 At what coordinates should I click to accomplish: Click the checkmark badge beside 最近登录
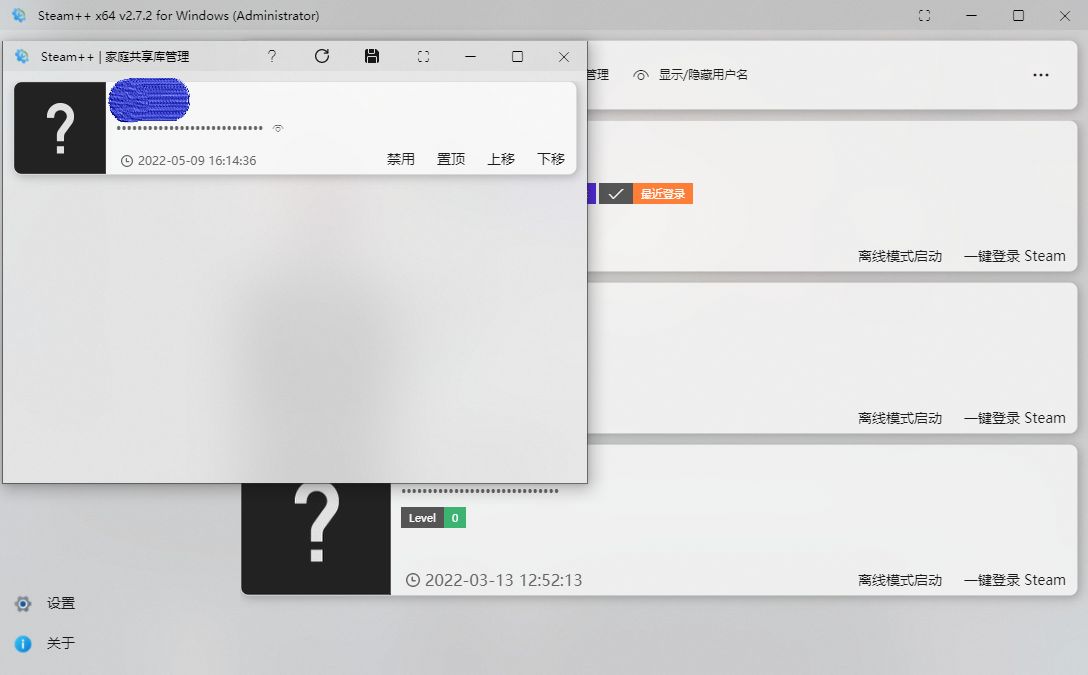[615, 194]
